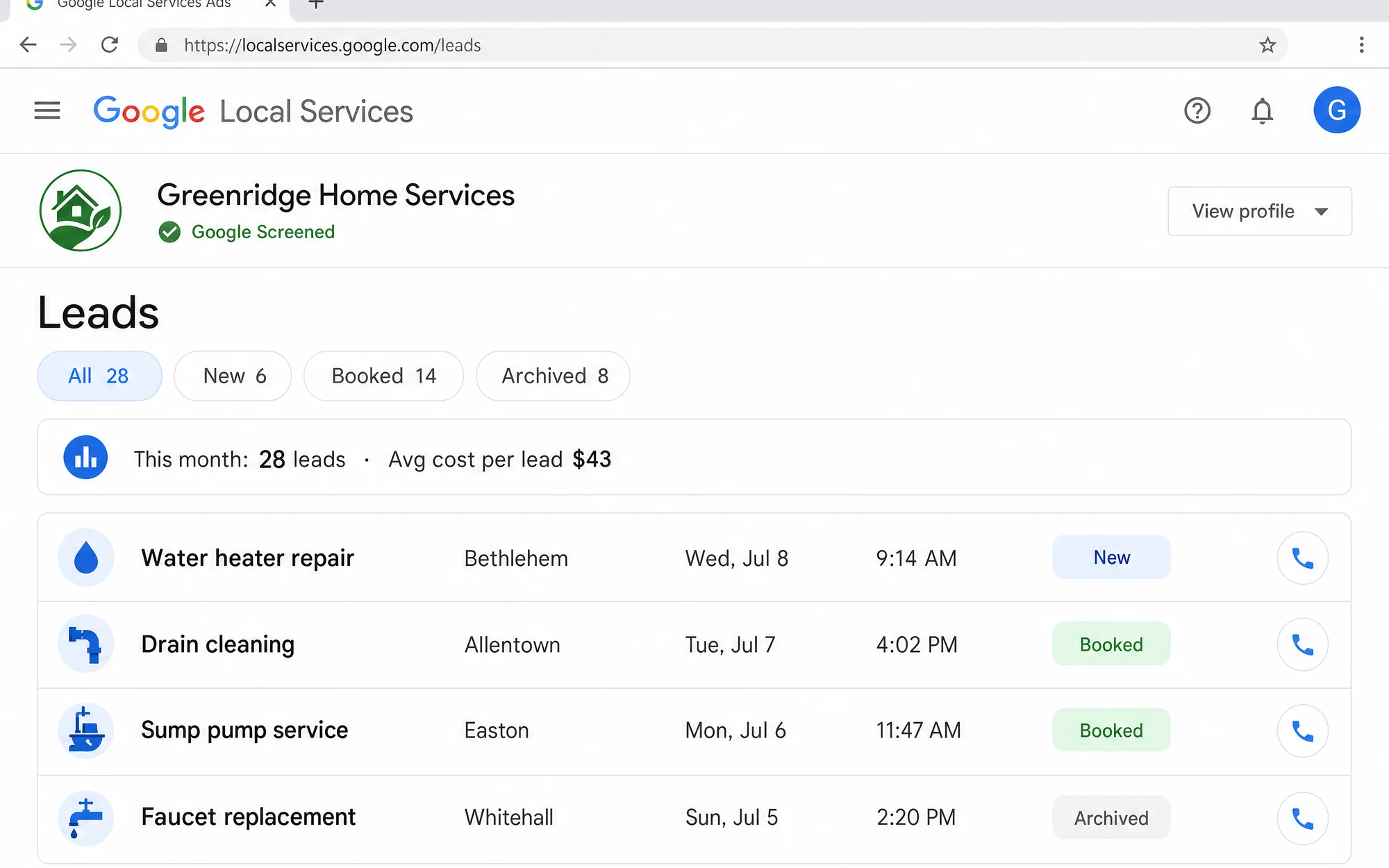Click the browser forward arrow
This screenshot has width=1389, height=868.
pyautogui.click(x=69, y=45)
